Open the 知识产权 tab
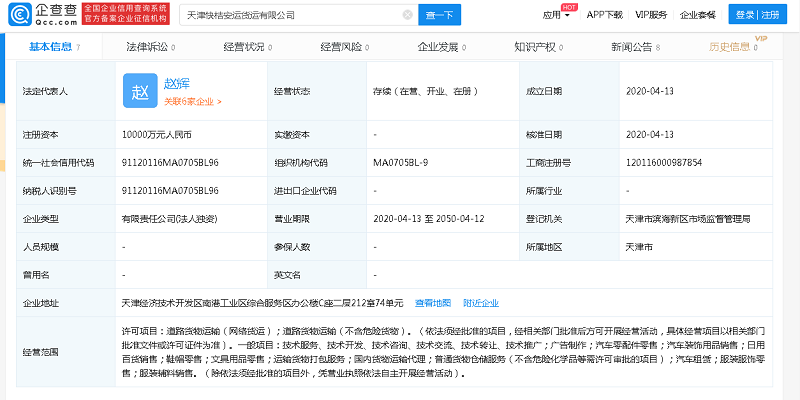Screen dimensions: 800x400 pos(535,47)
